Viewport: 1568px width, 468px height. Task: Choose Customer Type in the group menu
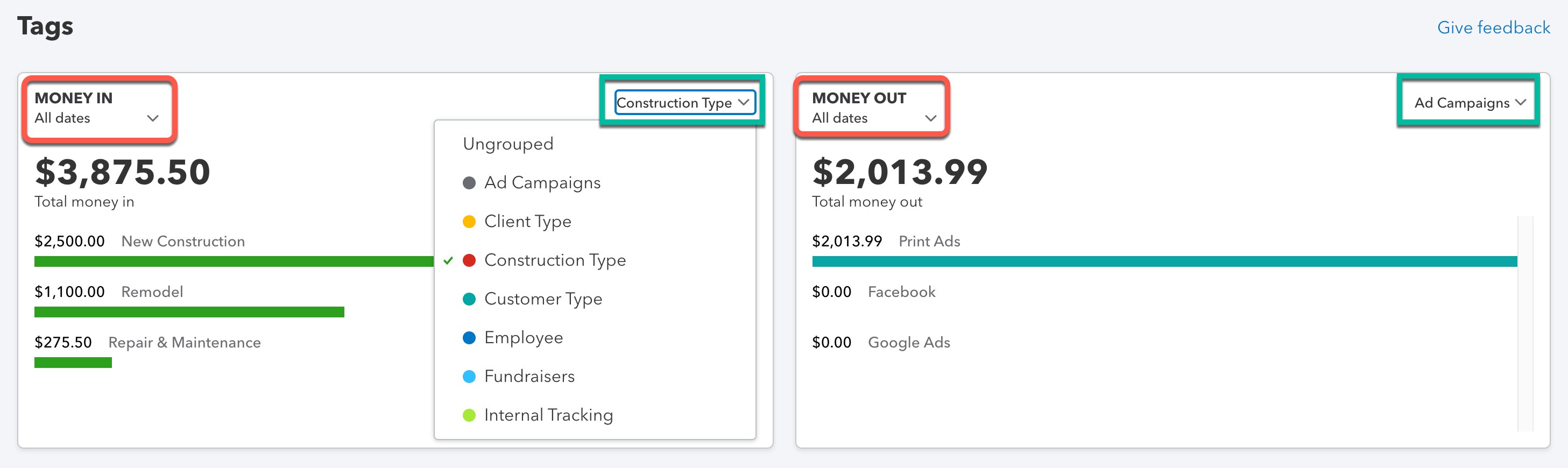[543, 299]
